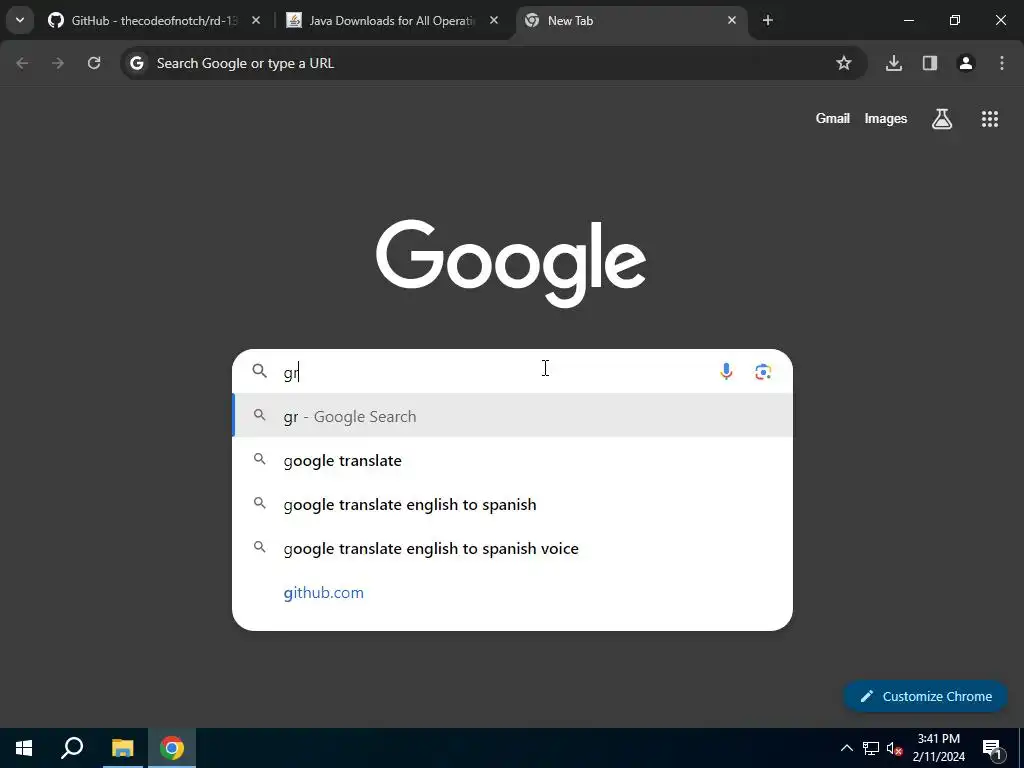This screenshot has height=768, width=1024.
Task: Open the Google apps grid
Action: click(x=990, y=119)
